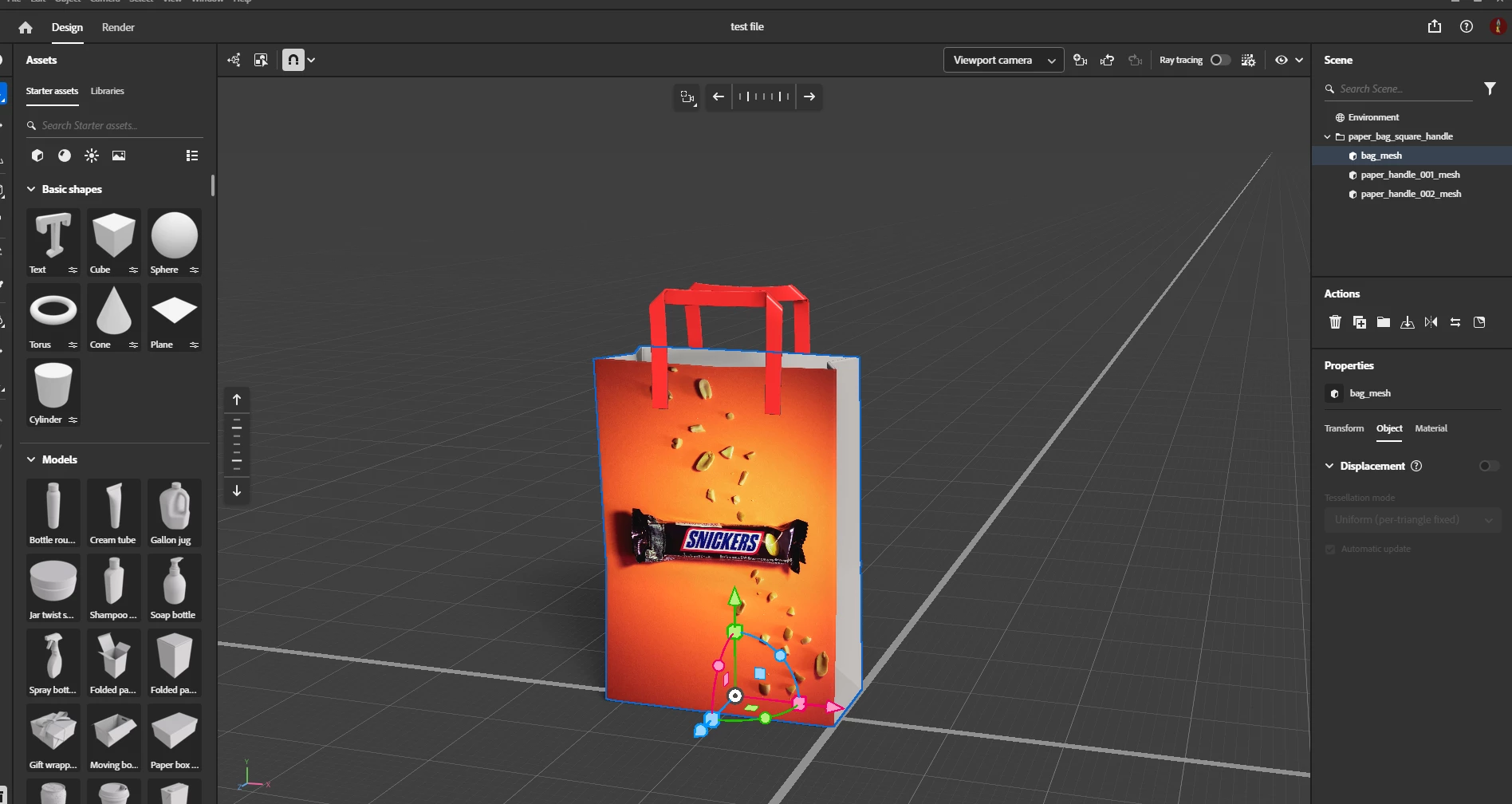The height and width of the screenshot is (804, 1512).
Task: Collapse paper_bag_square_handle group
Action: tap(1328, 136)
